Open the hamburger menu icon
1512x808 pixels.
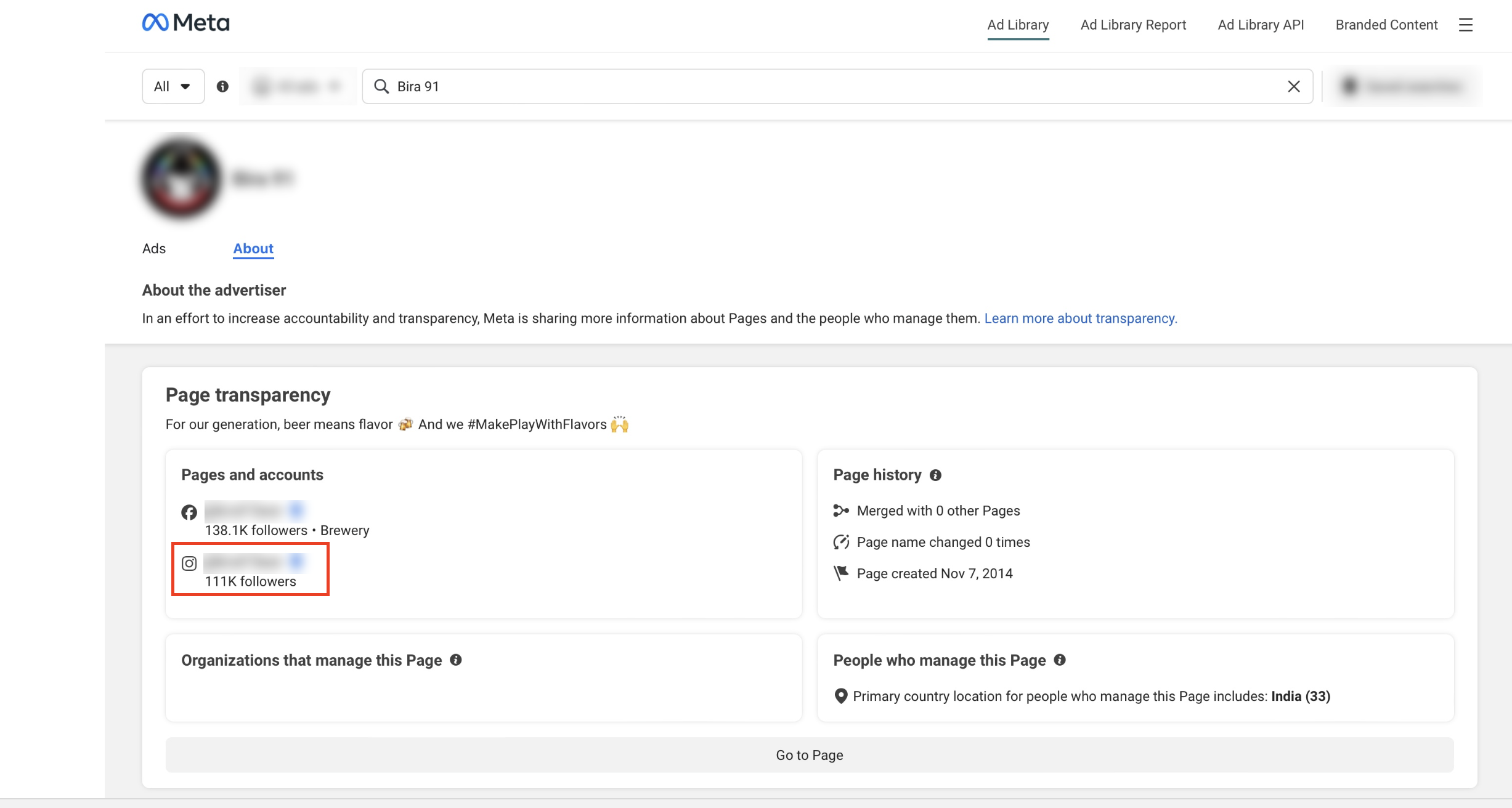tap(1466, 25)
